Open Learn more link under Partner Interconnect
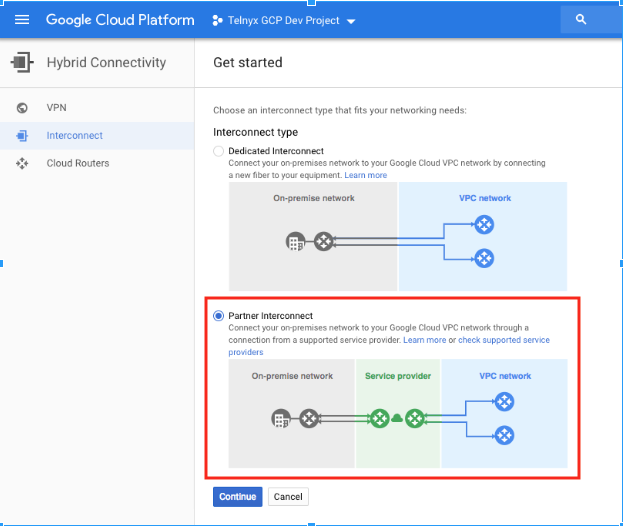 [424, 340]
